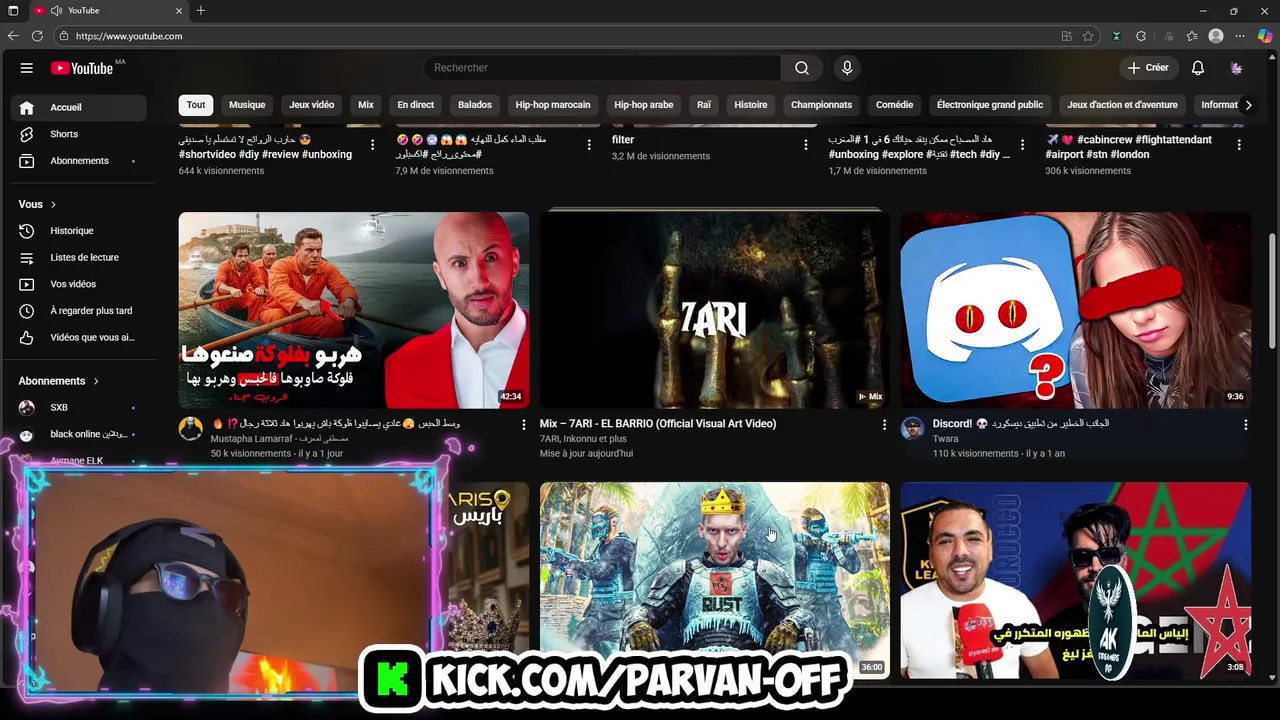Open the notifications bell

point(1197,68)
